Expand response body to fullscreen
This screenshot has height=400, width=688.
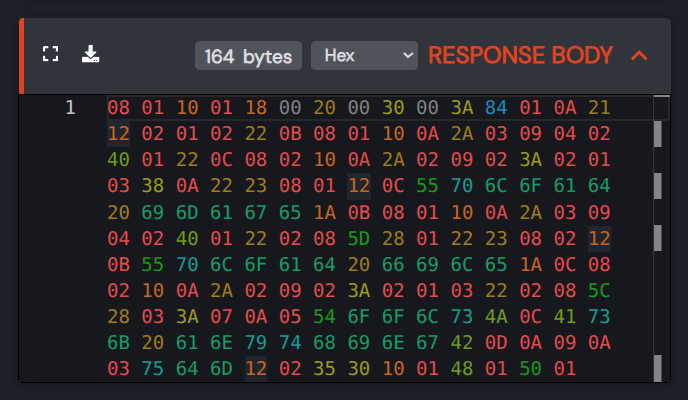pos(51,54)
